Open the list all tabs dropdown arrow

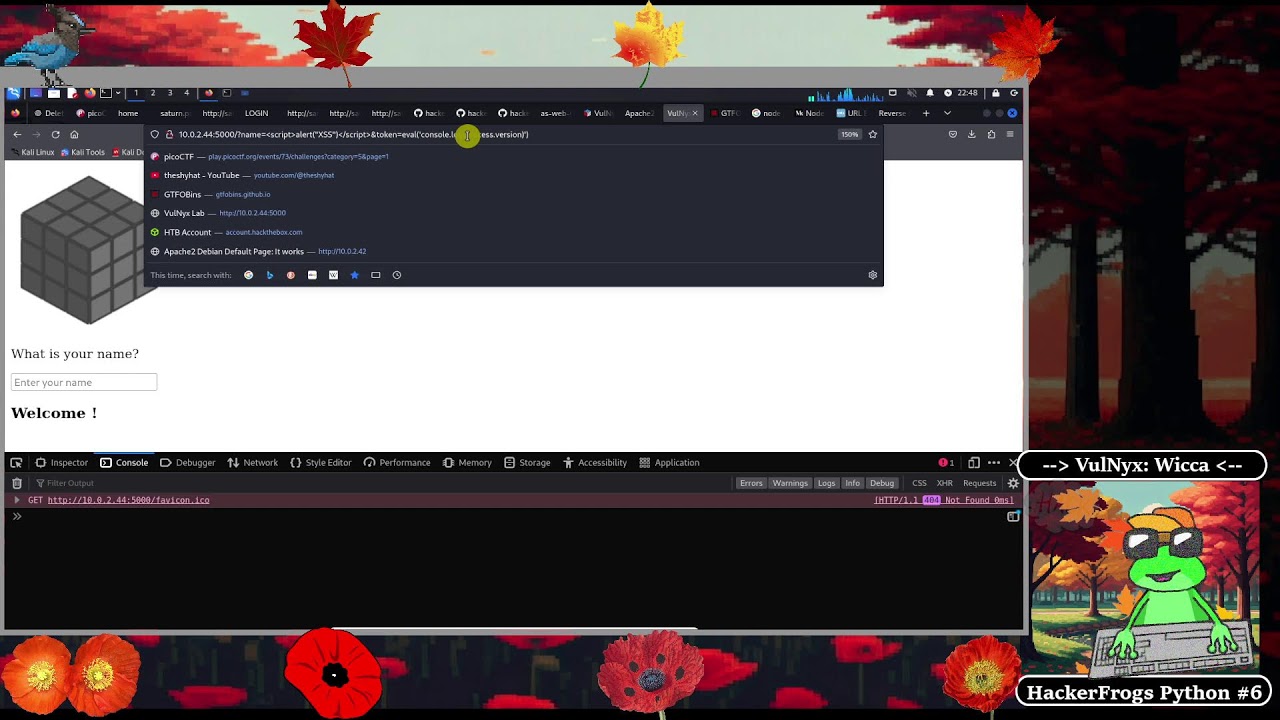pos(947,113)
